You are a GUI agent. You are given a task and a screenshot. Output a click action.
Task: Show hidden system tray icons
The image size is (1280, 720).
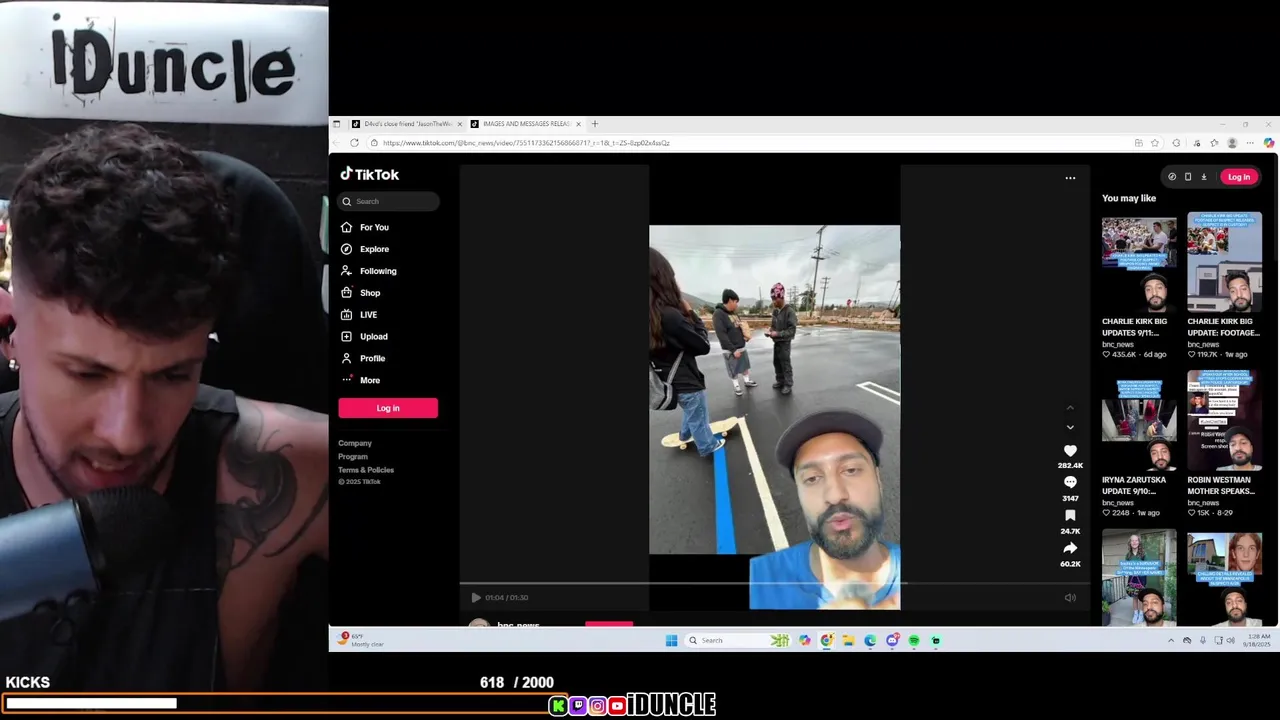click(x=1171, y=640)
